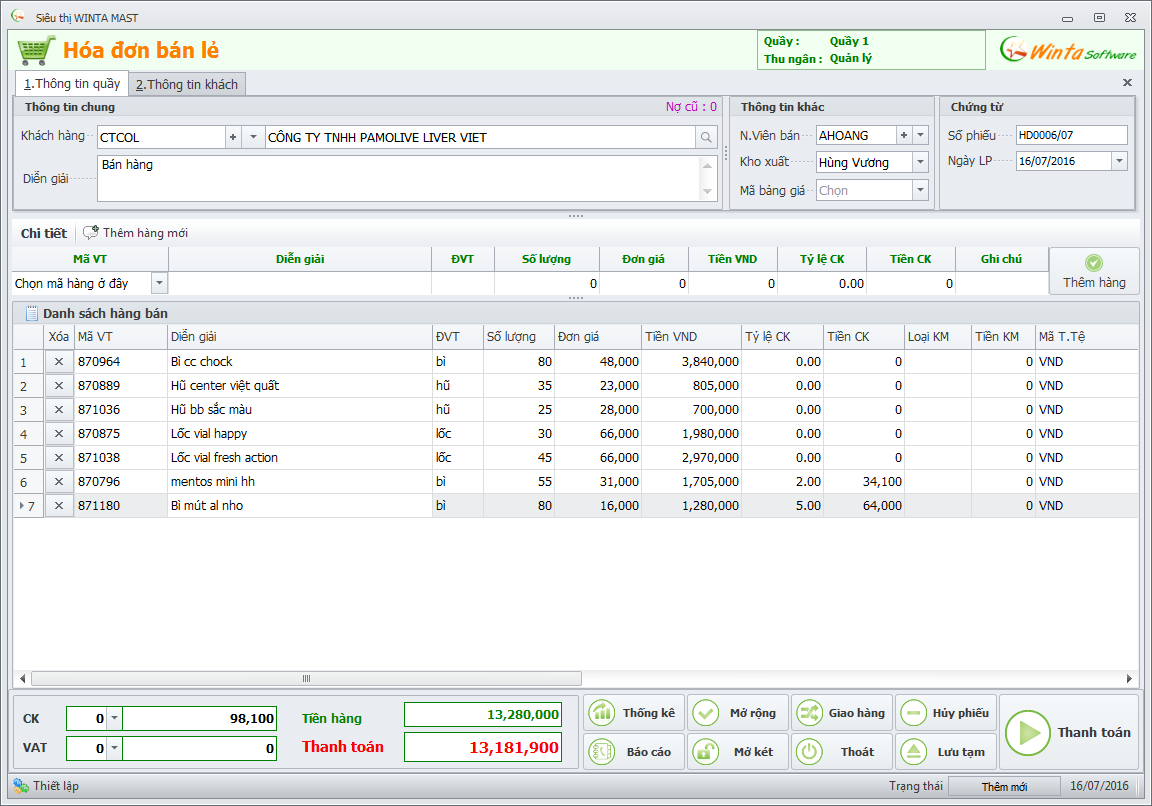
Task: Click Ghi chú entry cell in Chi tiết
Action: (x=1001, y=284)
